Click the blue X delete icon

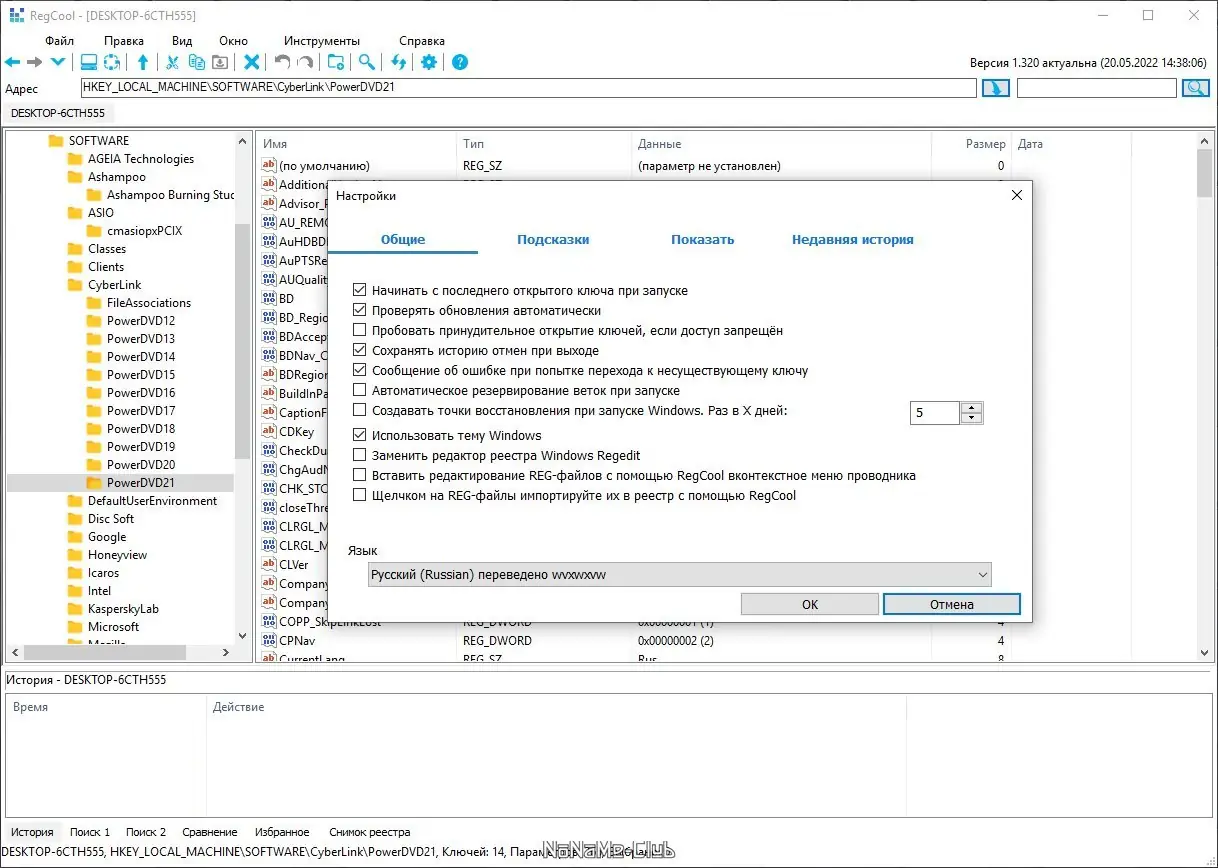(252, 62)
